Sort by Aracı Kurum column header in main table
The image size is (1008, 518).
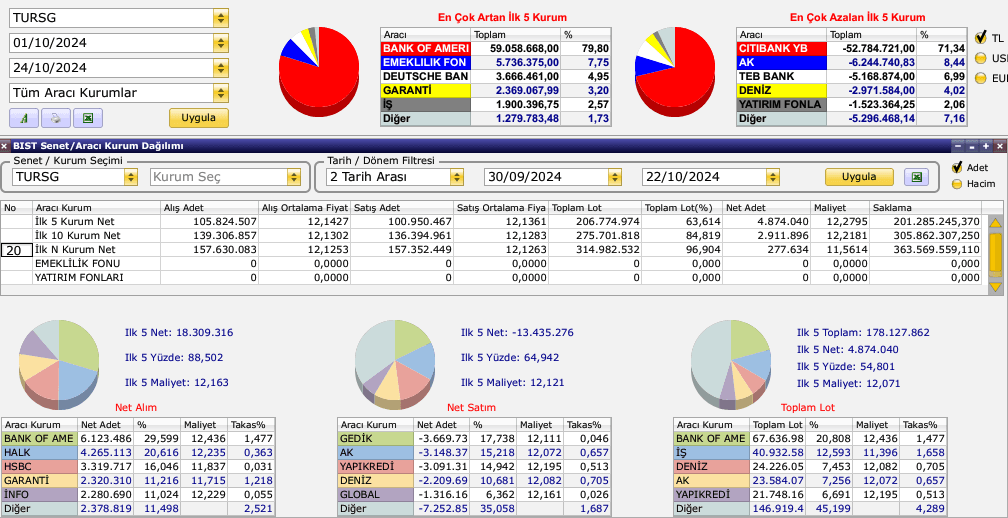click(x=96, y=208)
